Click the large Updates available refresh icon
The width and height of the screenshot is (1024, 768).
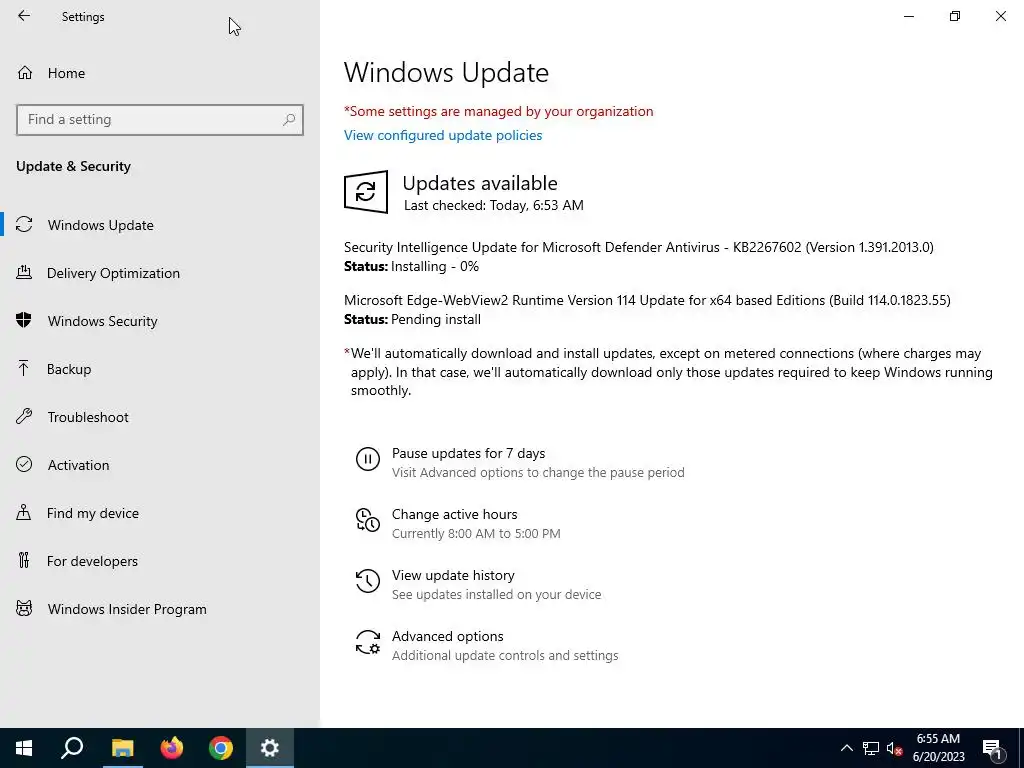[x=366, y=192]
